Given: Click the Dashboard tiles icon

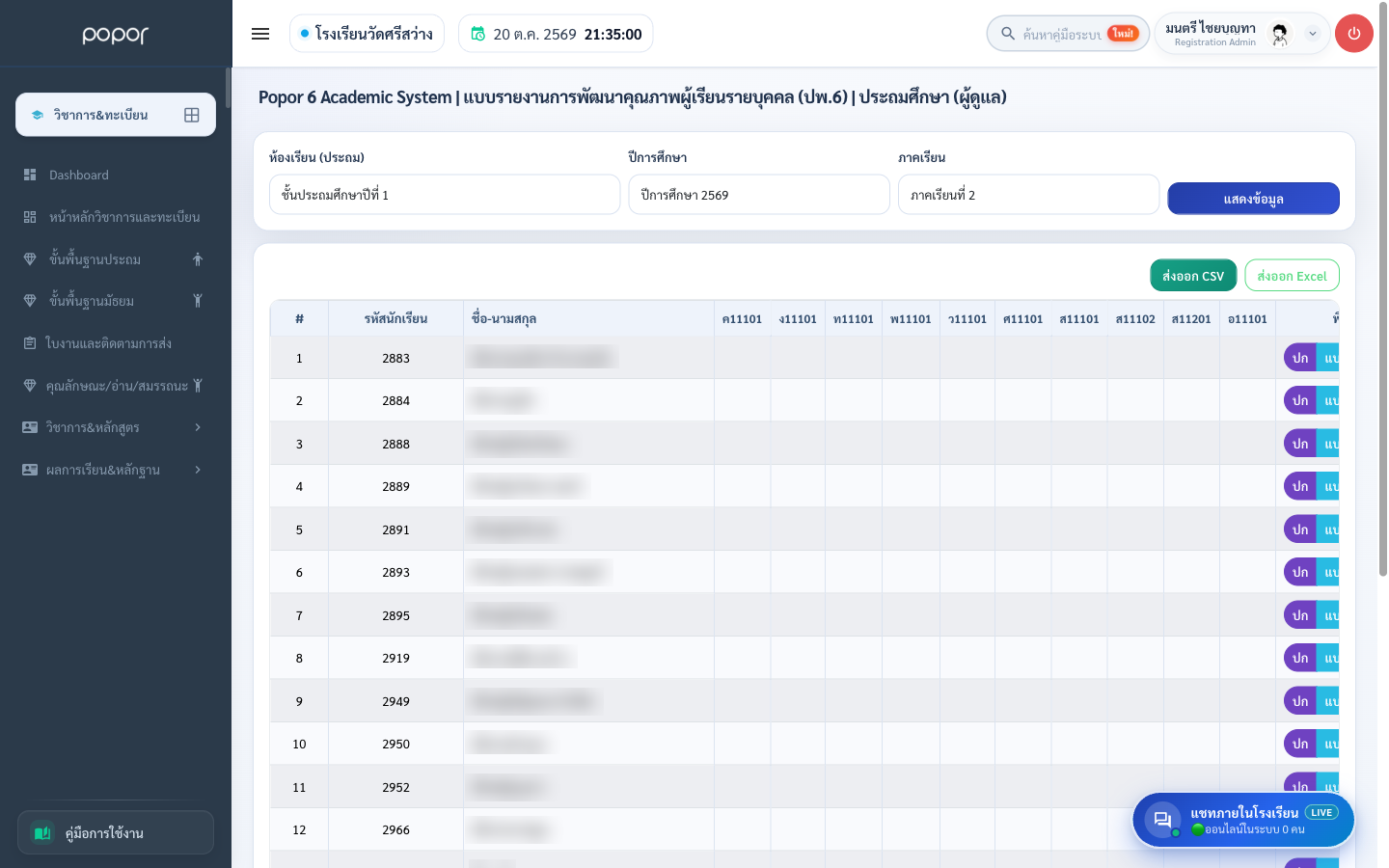Looking at the screenshot, I should (x=30, y=175).
